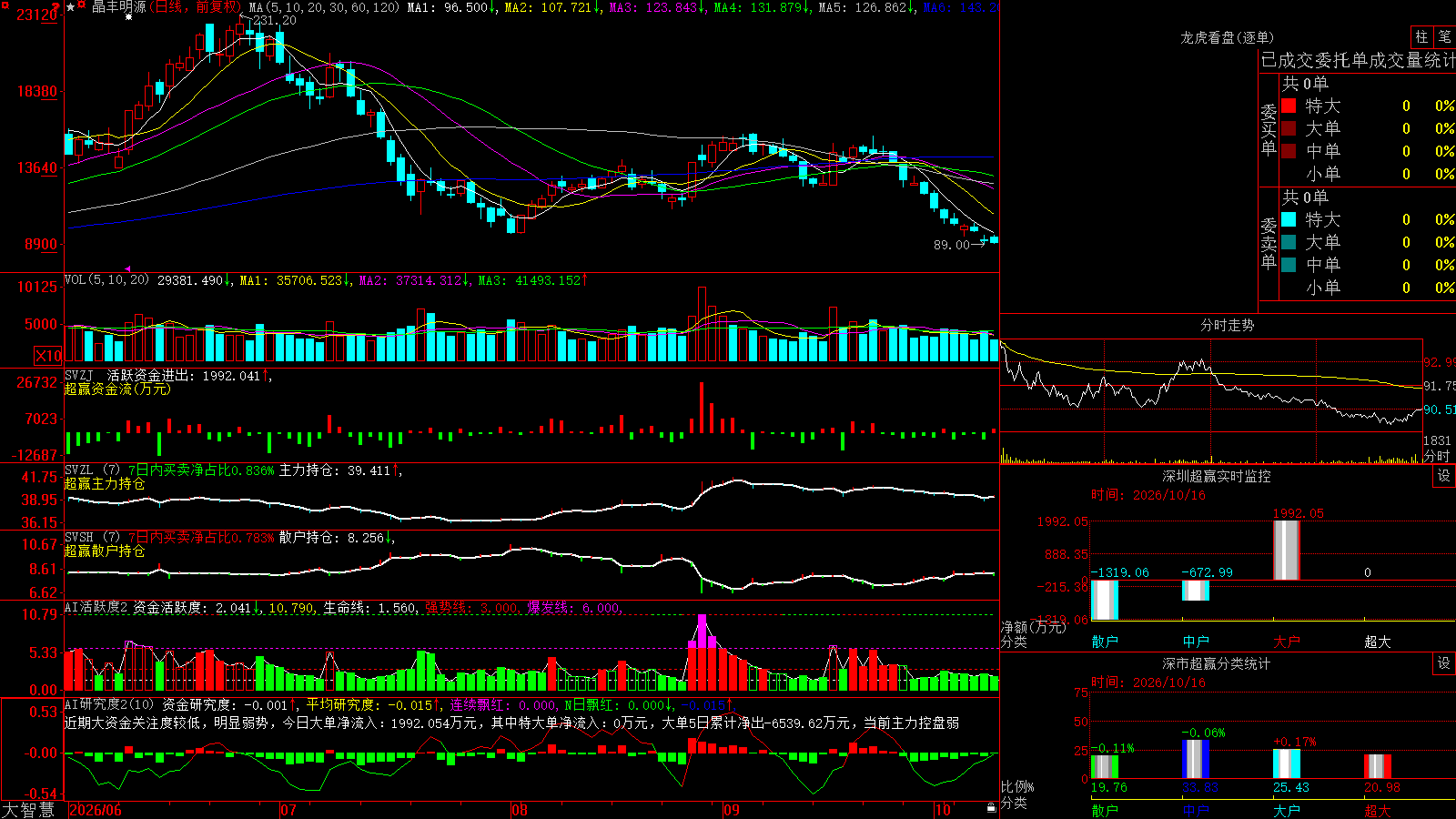Open 设 settings for 深市超赢分类统计 panel

[1444, 663]
